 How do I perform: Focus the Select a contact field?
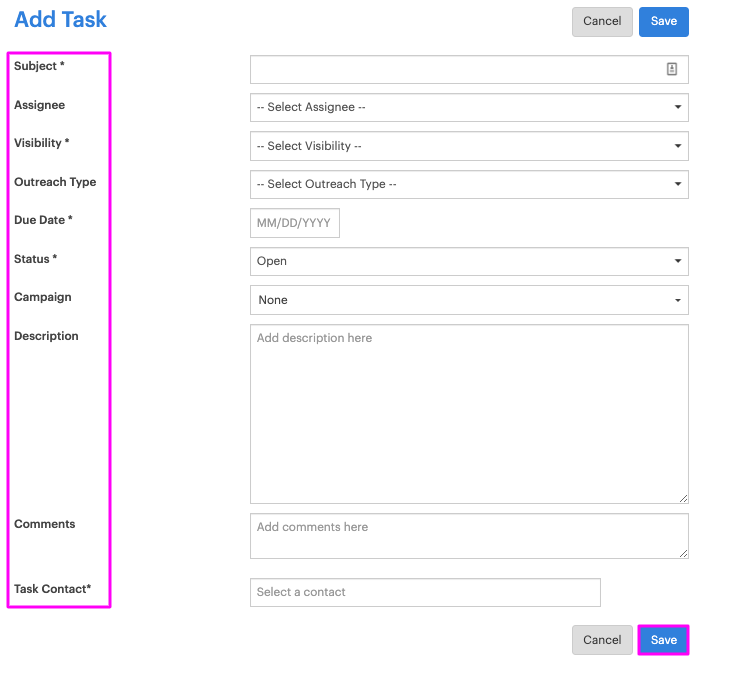coord(425,592)
